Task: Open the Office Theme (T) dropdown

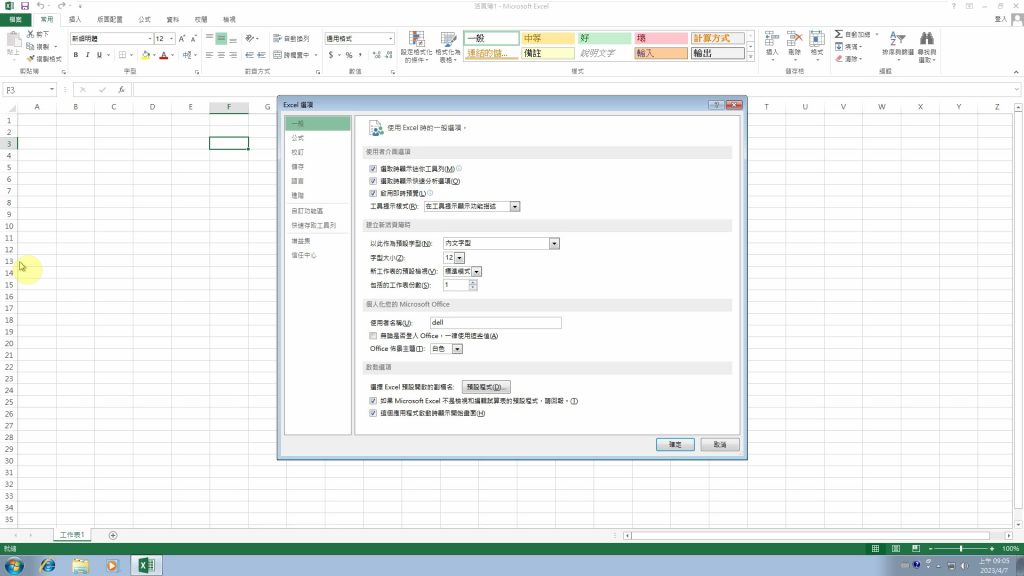Action: point(457,349)
